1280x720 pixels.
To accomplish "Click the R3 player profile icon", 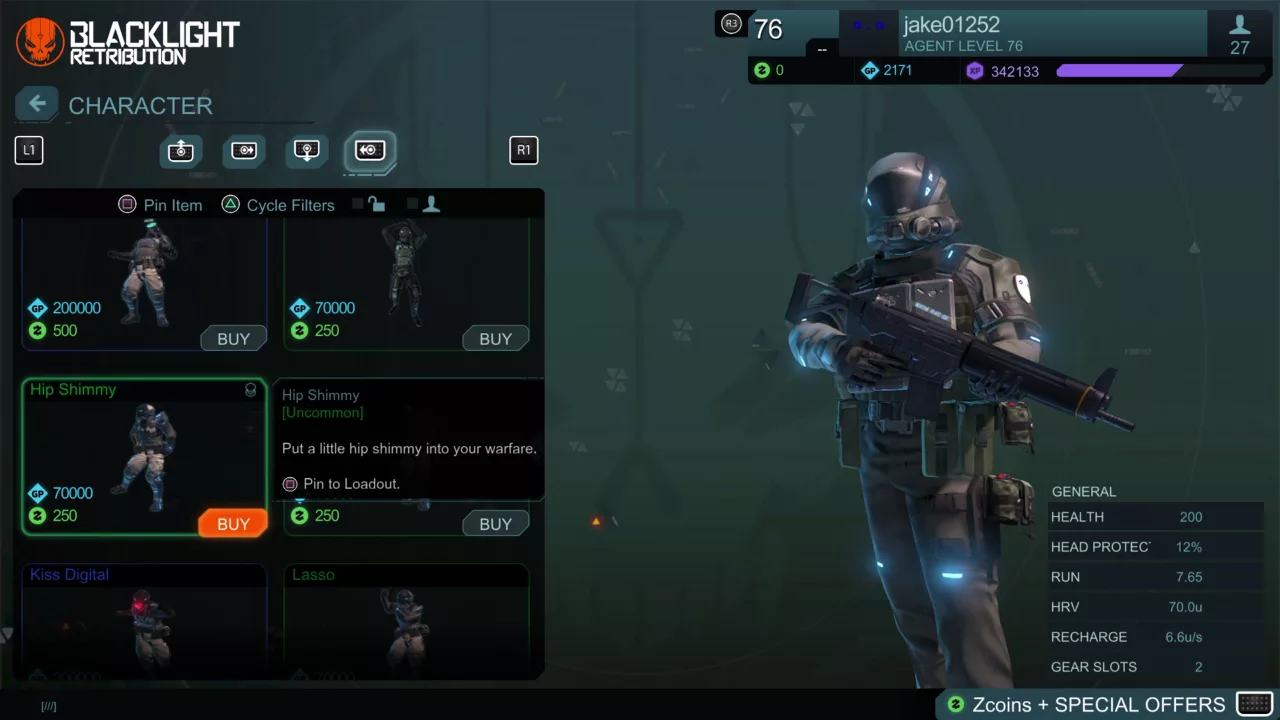I will pyautogui.click(x=731, y=24).
